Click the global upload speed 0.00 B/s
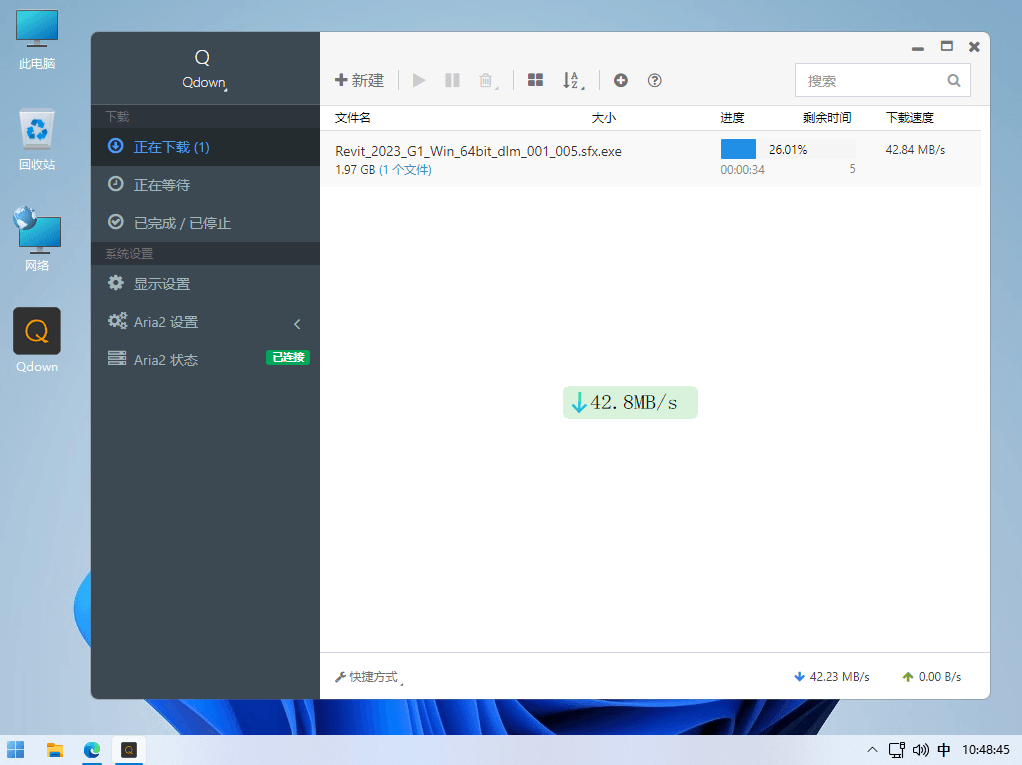The height and width of the screenshot is (765, 1022). (x=932, y=677)
